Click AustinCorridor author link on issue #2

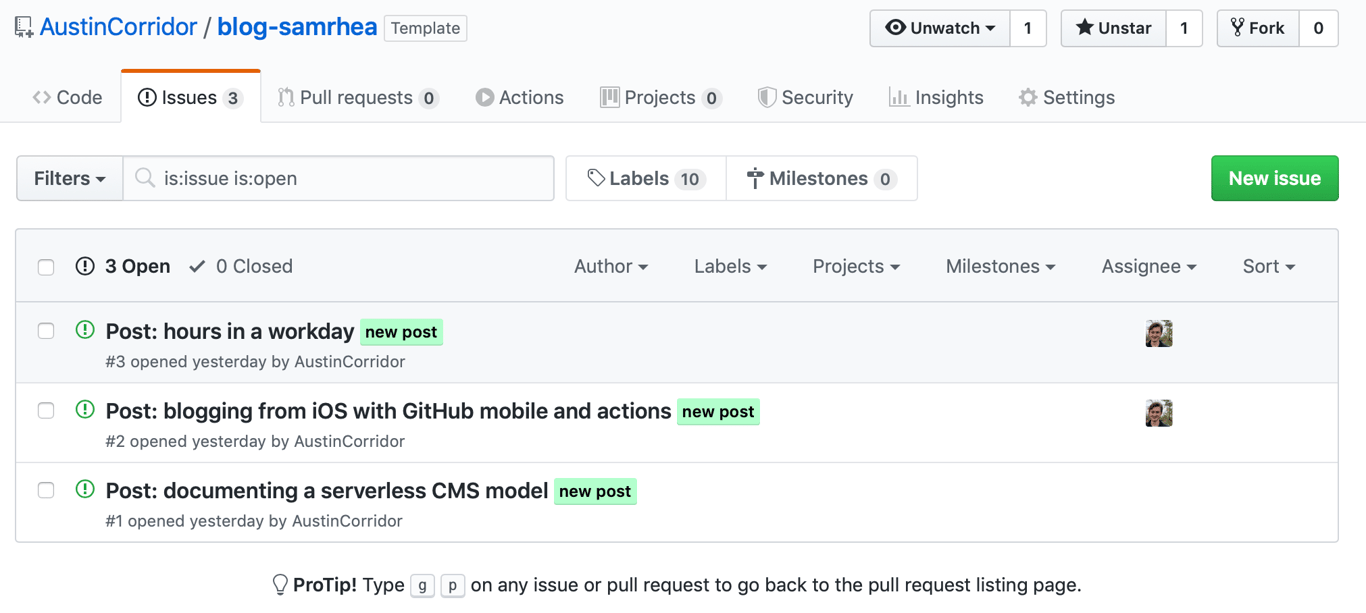coord(349,441)
